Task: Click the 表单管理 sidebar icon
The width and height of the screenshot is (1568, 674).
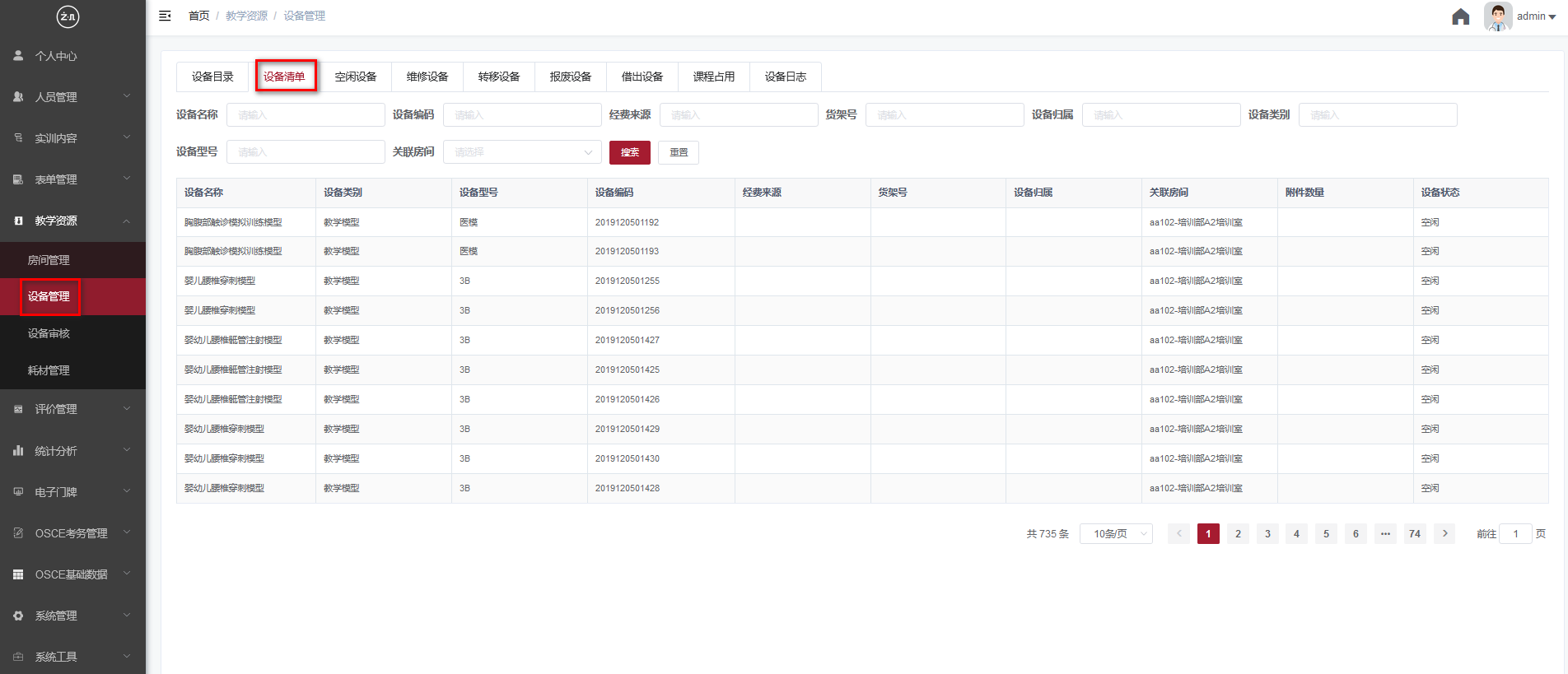Action: (18, 179)
